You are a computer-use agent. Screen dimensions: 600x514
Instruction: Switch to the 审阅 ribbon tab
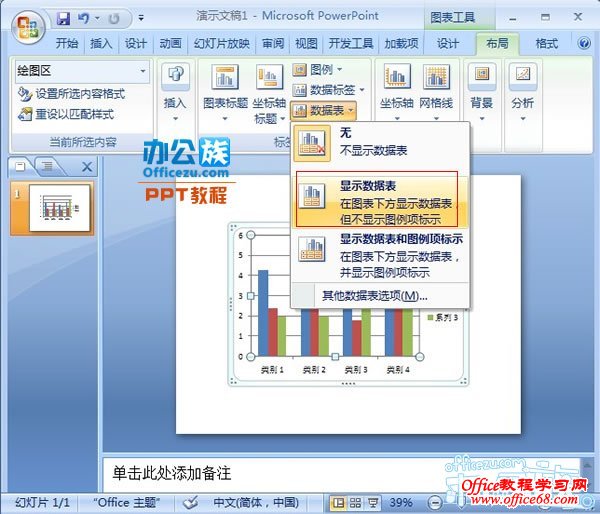pos(273,43)
